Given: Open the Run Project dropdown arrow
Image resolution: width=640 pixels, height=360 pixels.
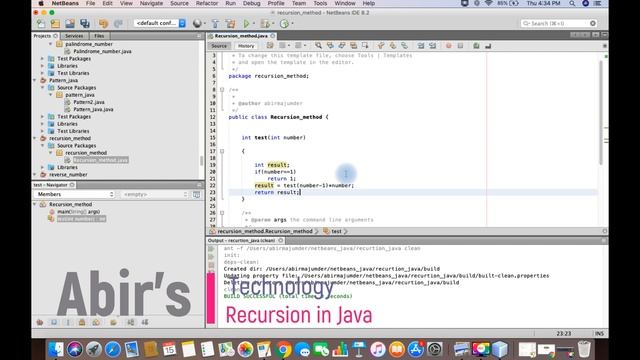Looking at the screenshot, I should [x=253, y=24].
